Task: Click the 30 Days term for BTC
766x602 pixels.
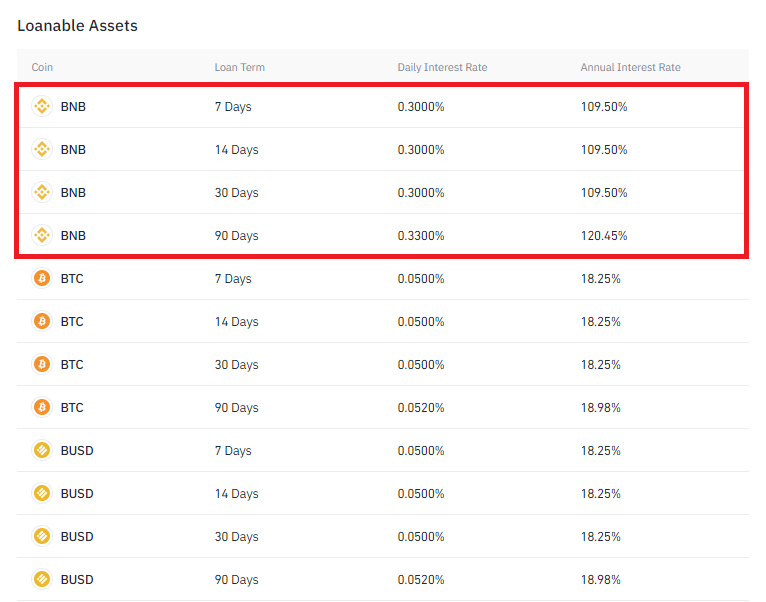Action: pos(236,365)
